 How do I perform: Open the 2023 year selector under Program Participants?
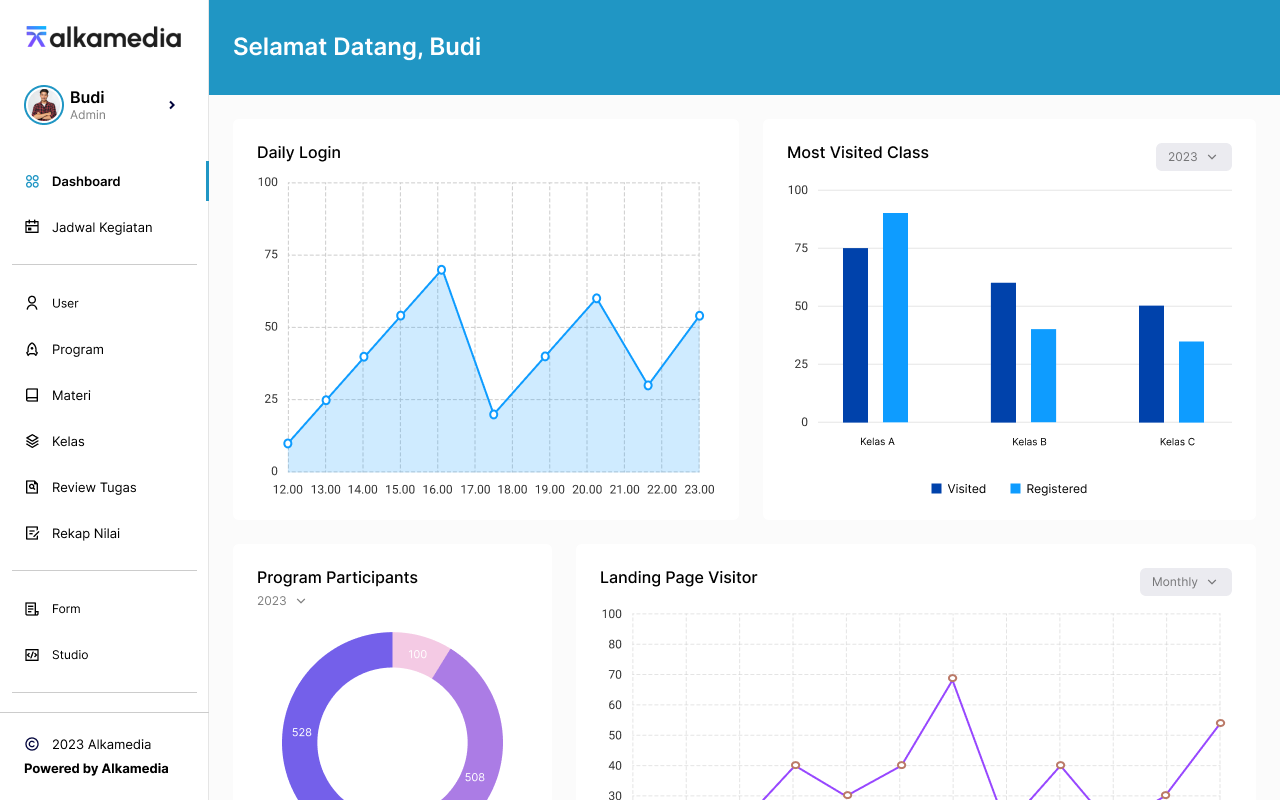click(x=281, y=601)
